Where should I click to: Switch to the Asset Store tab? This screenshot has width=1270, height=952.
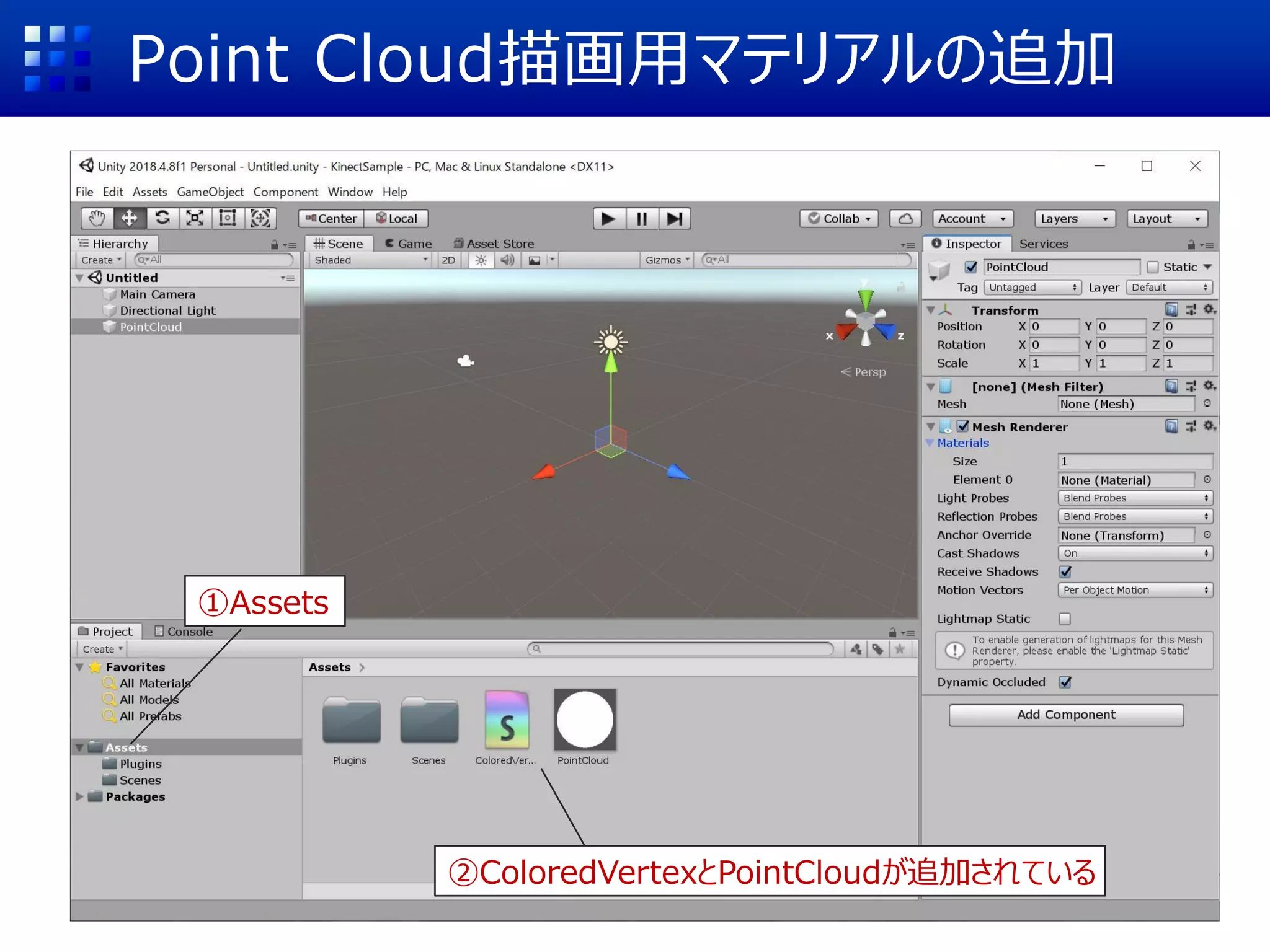[494, 244]
